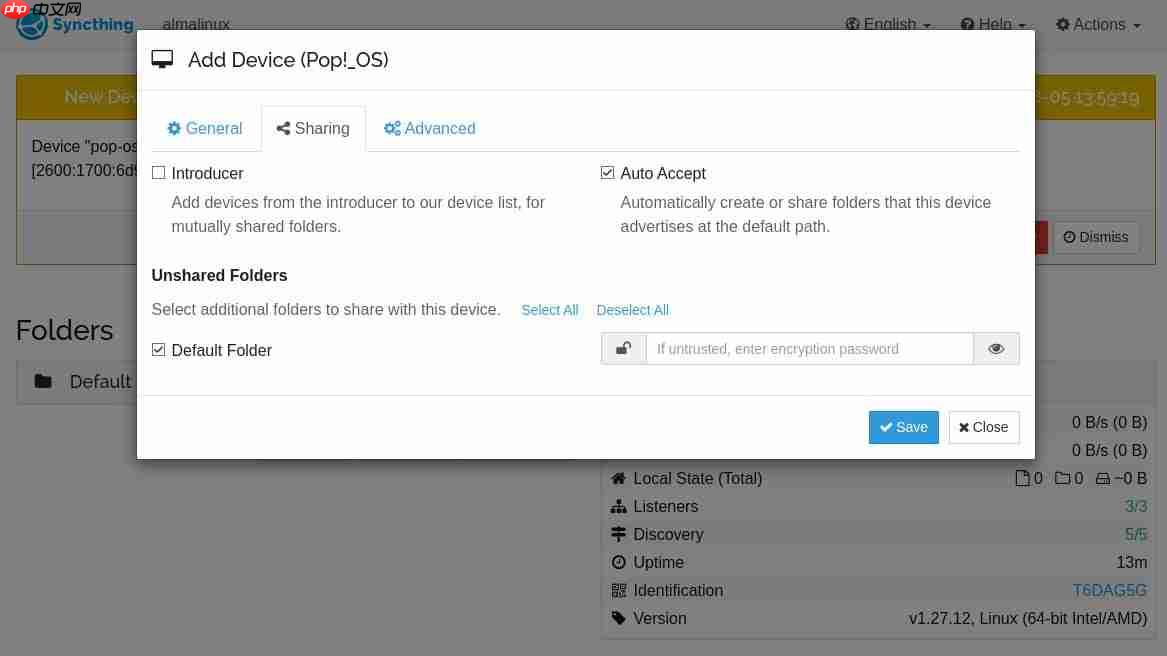This screenshot has height=656, width=1167.
Task: Open the General tab
Action: 205,129
